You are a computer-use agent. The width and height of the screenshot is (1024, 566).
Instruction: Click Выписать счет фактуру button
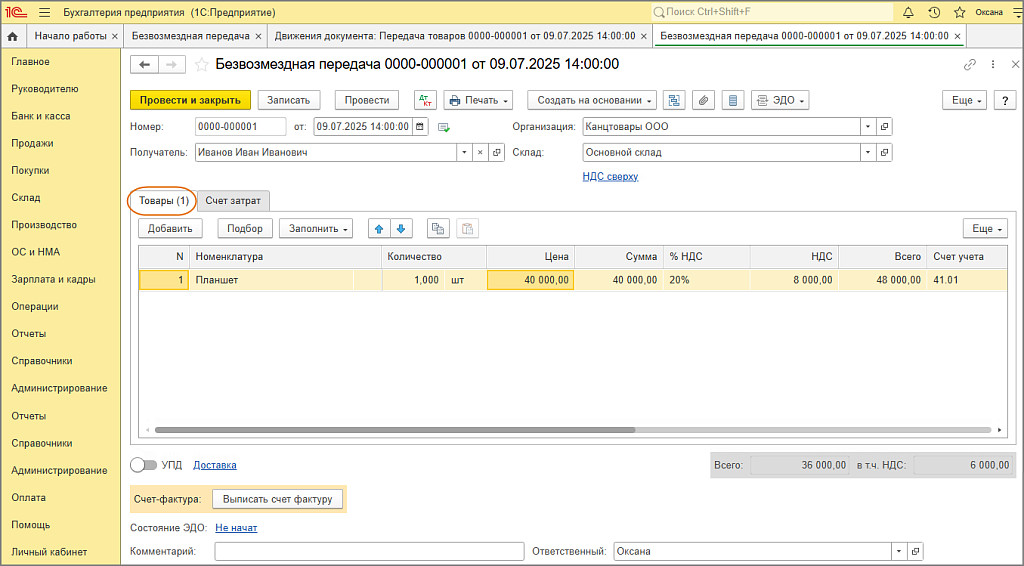point(278,499)
